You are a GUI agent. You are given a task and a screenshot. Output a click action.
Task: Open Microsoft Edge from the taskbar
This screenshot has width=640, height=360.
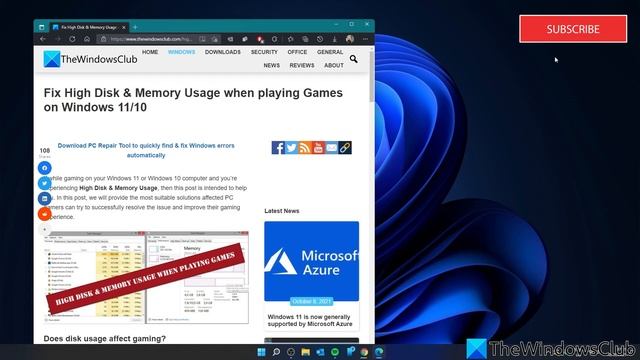tap(379, 352)
